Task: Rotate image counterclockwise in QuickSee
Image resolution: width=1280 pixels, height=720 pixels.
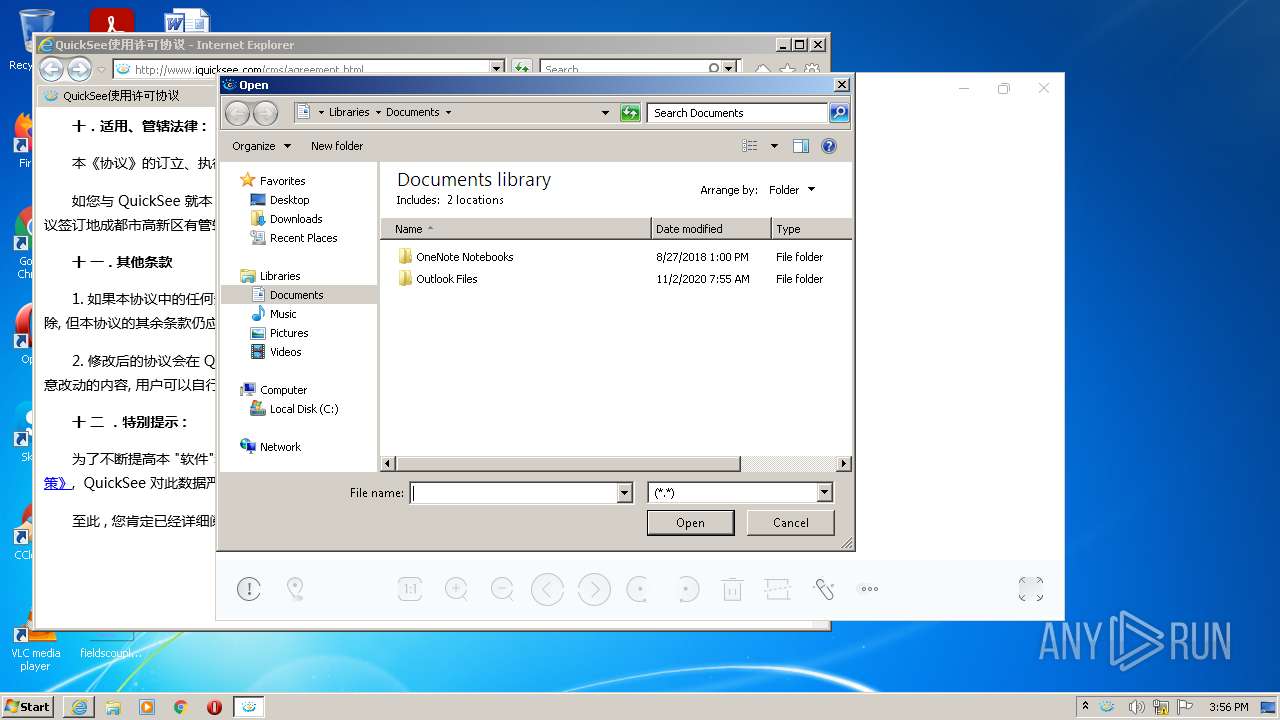Action: pos(638,589)
